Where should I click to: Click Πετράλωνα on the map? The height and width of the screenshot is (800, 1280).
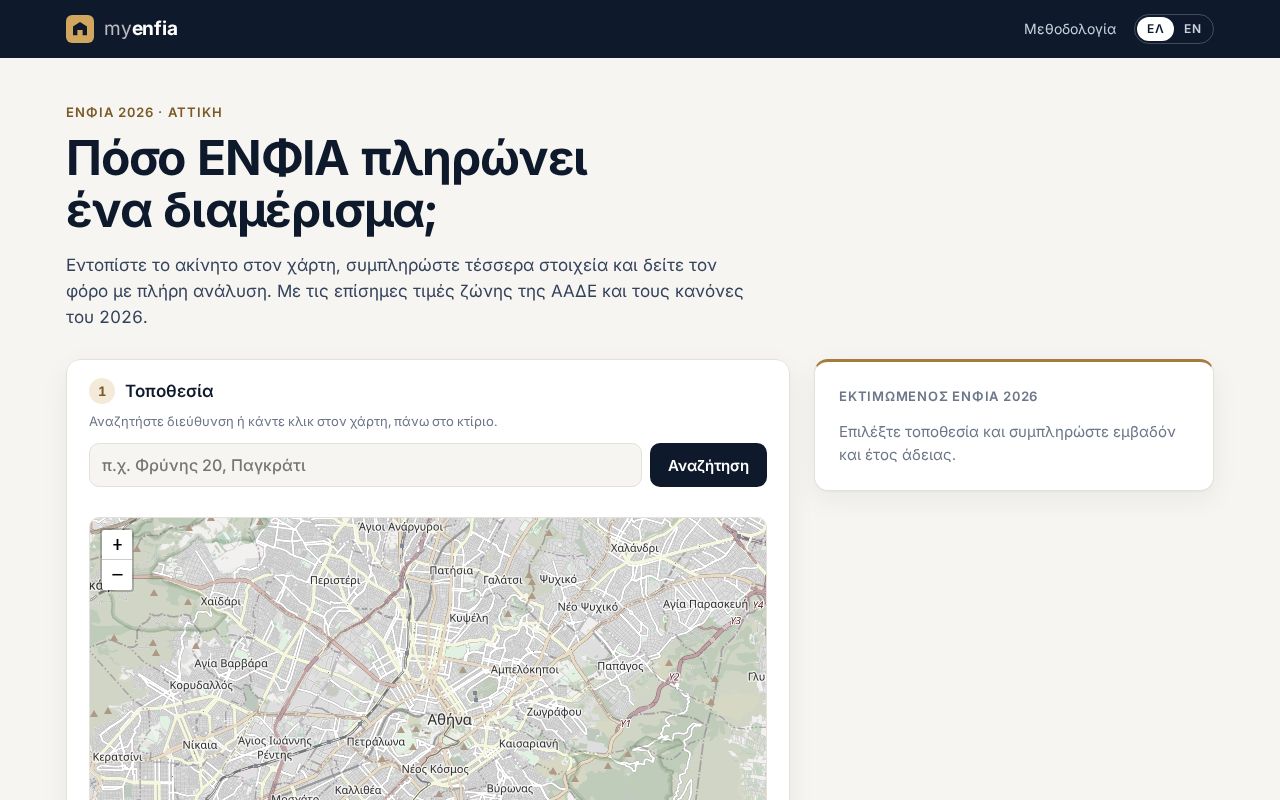pyautogui.click(x=375, y=743)
